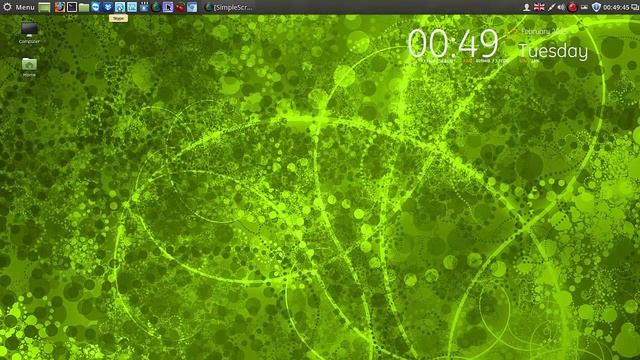The width and height of the screenshot is (640, 360).
Task: Click the UK flag keyboard layout indicator
Action: [539, 7]
